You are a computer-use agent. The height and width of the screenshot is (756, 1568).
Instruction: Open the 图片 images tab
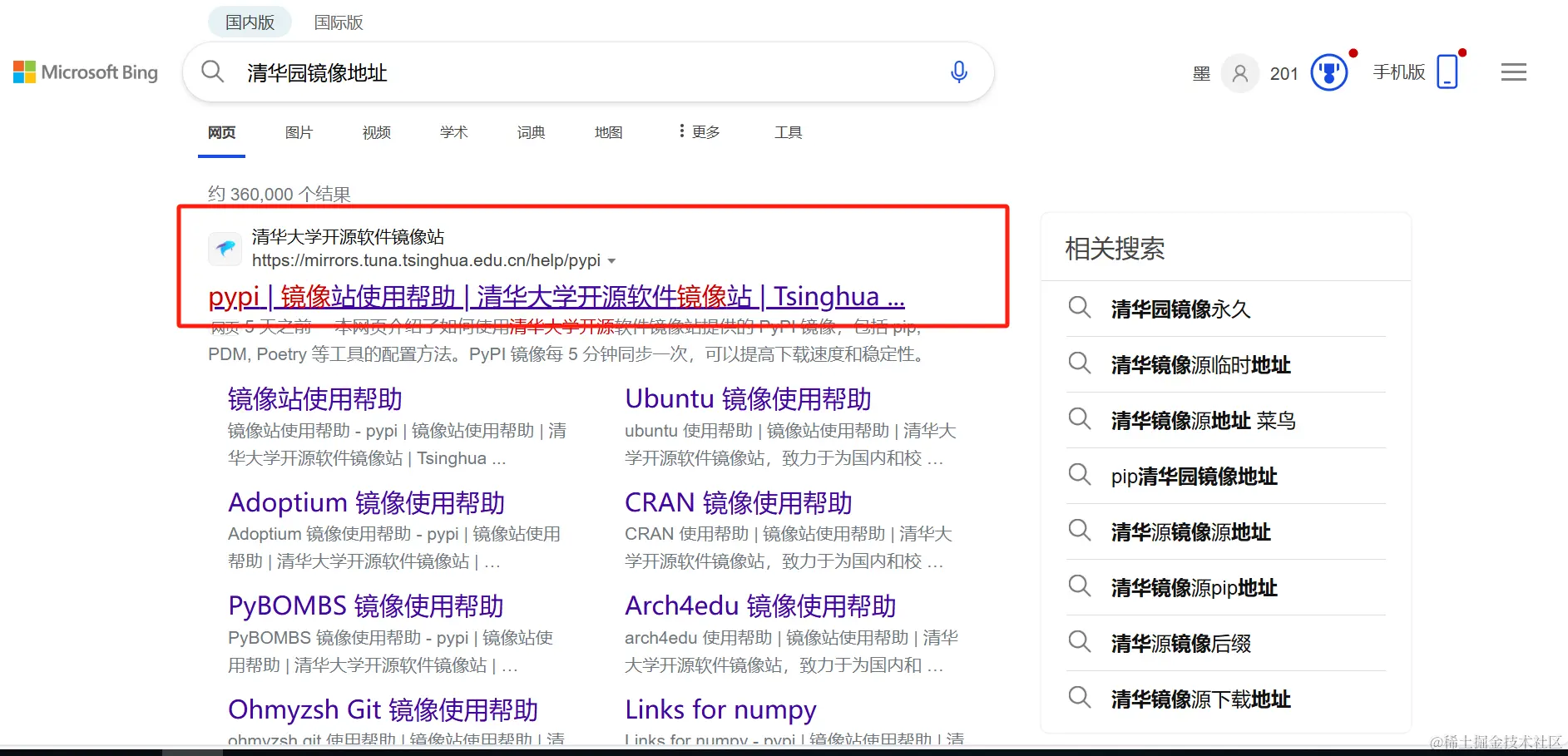pos(299,133)
